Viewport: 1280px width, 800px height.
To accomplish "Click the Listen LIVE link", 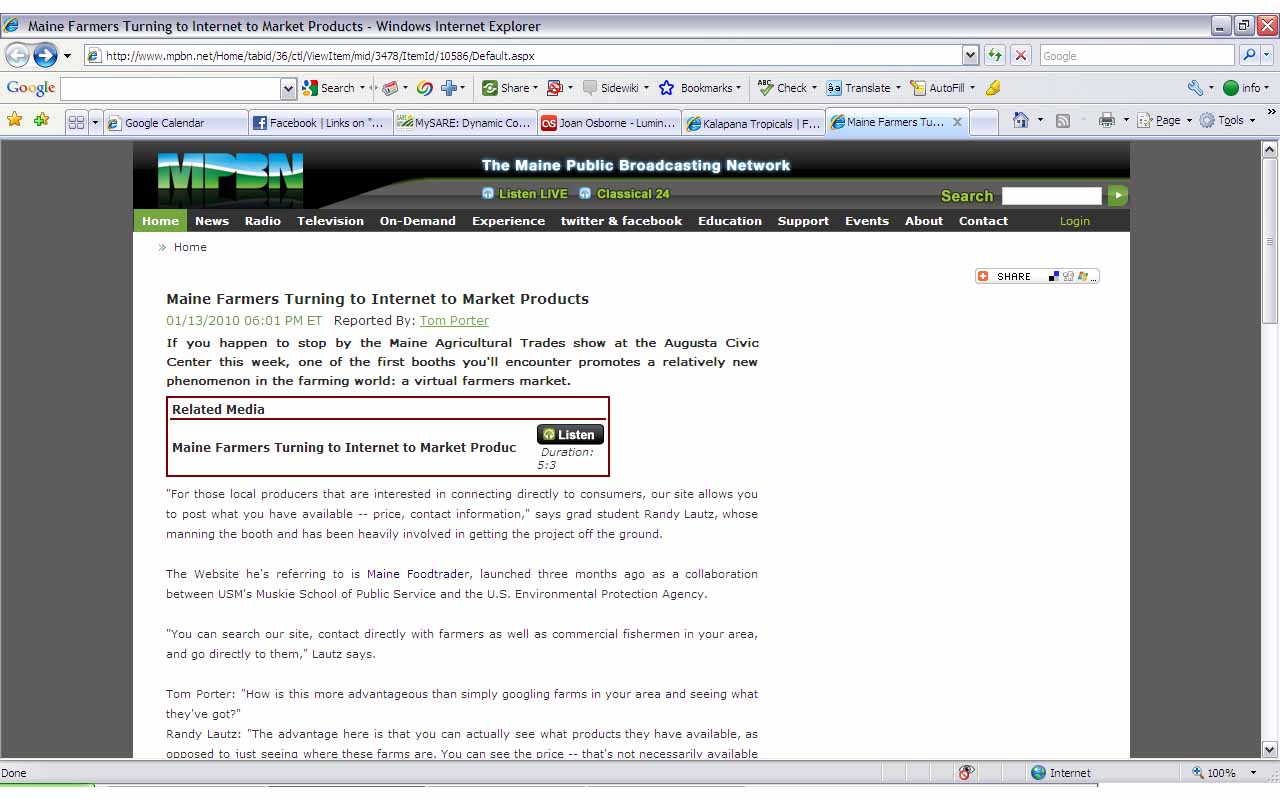I will [x=525, y=194].
